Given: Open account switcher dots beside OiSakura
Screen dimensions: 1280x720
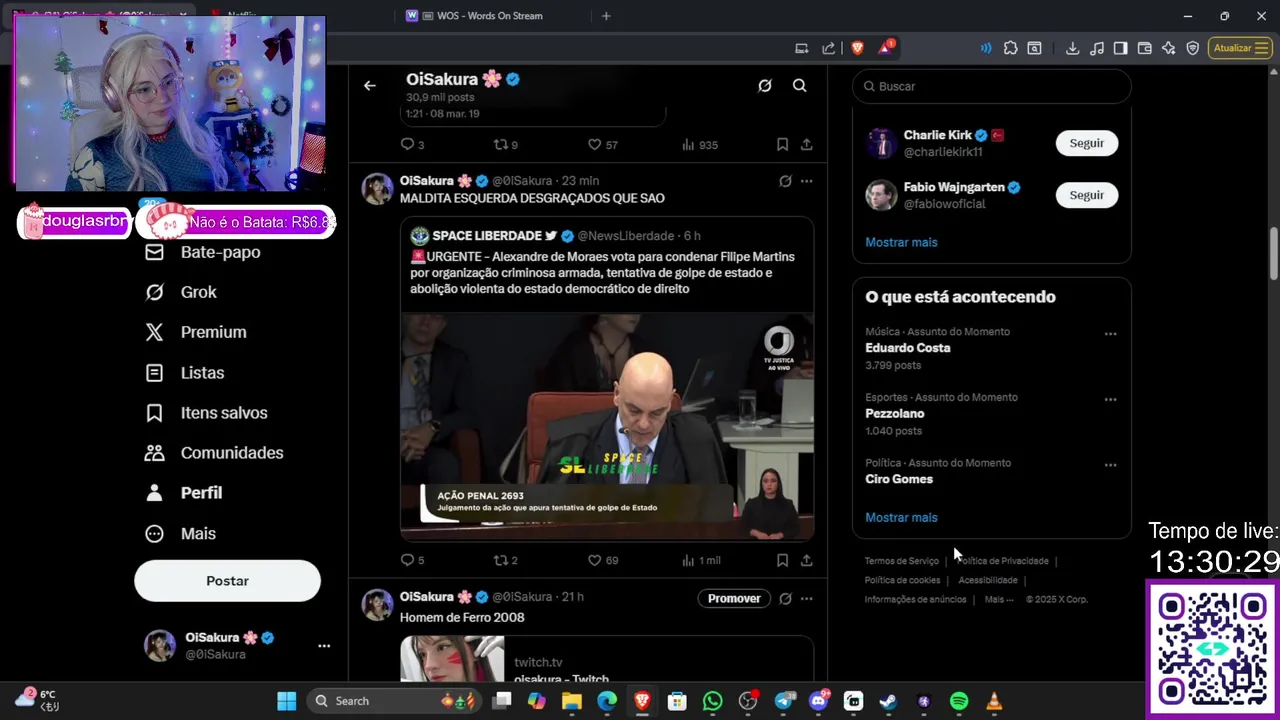Looking at the screenshot, I should click(324, 646).
